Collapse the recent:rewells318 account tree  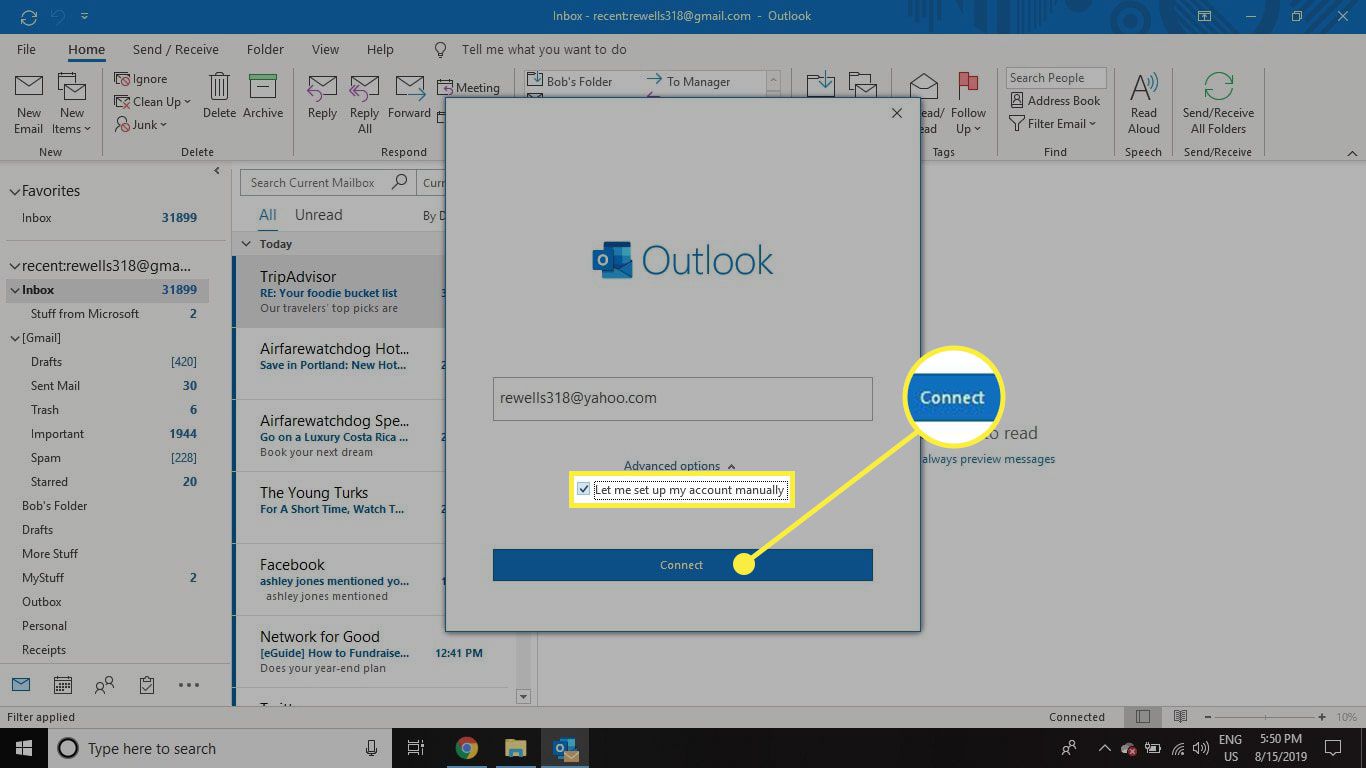click(x=14, y=266)
